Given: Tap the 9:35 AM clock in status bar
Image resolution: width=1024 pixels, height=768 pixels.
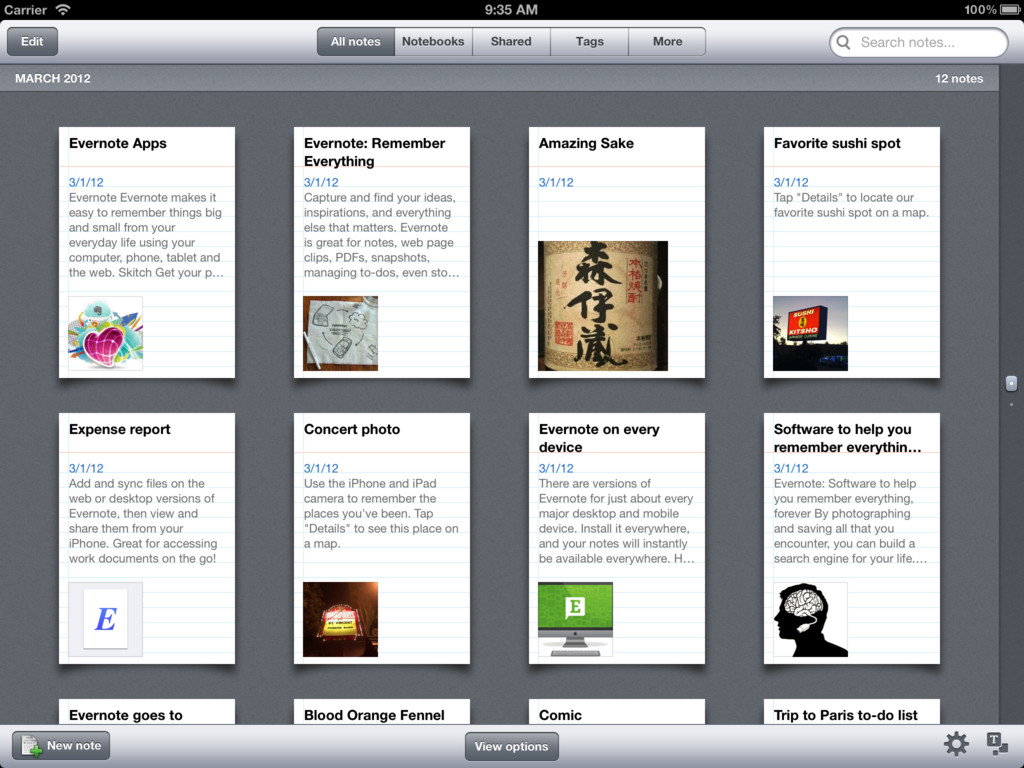Looking at the screenshot, I should [x=511, y=9].
